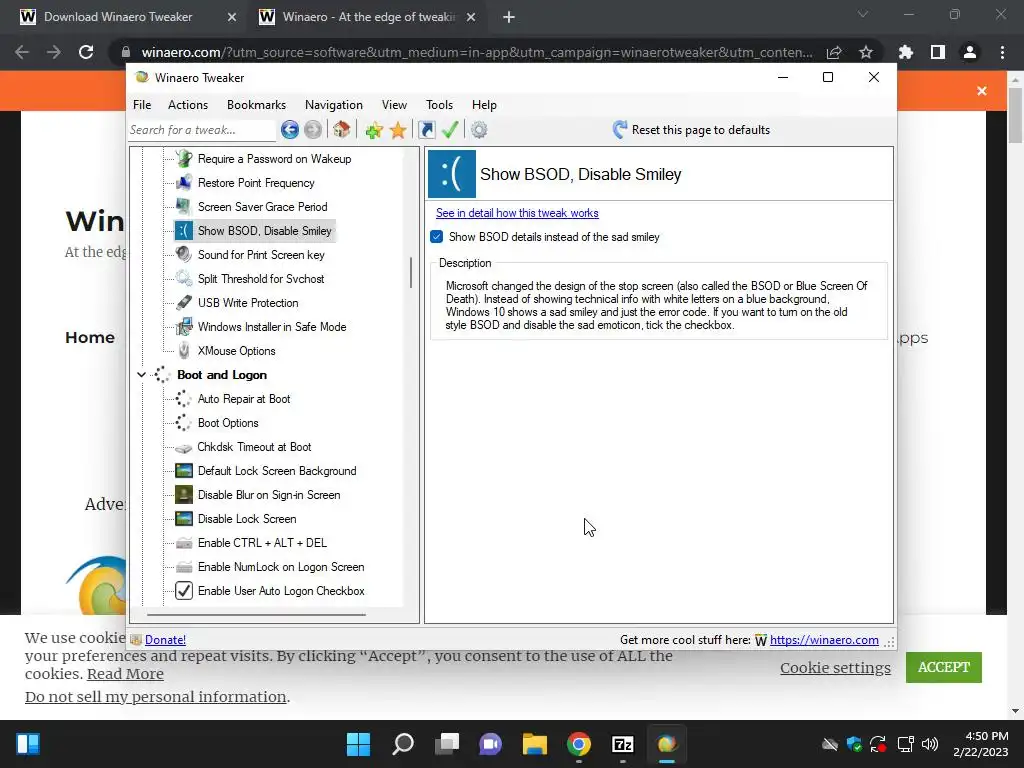Uncheck Show BSOD details instead of sad smiley

coord(437,236)
